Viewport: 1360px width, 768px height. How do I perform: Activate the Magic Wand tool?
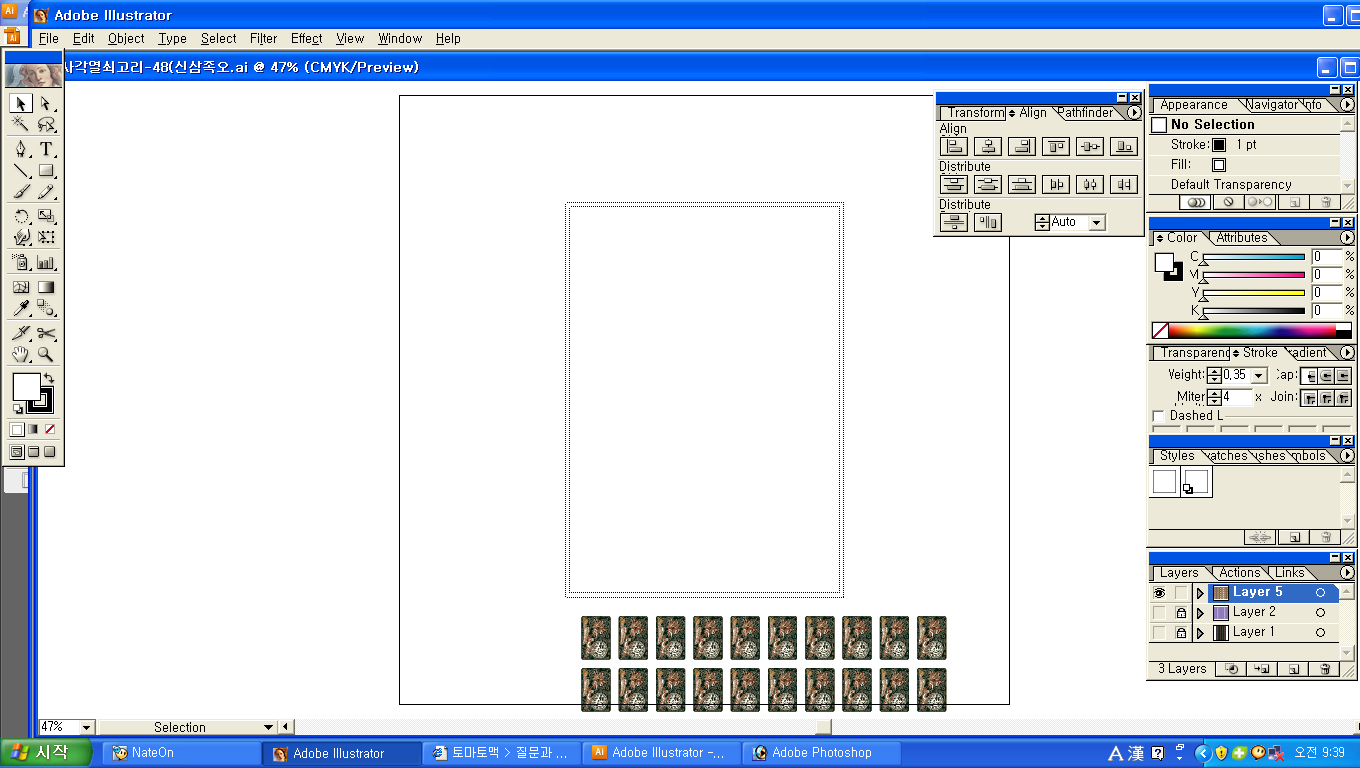[21, 125]
